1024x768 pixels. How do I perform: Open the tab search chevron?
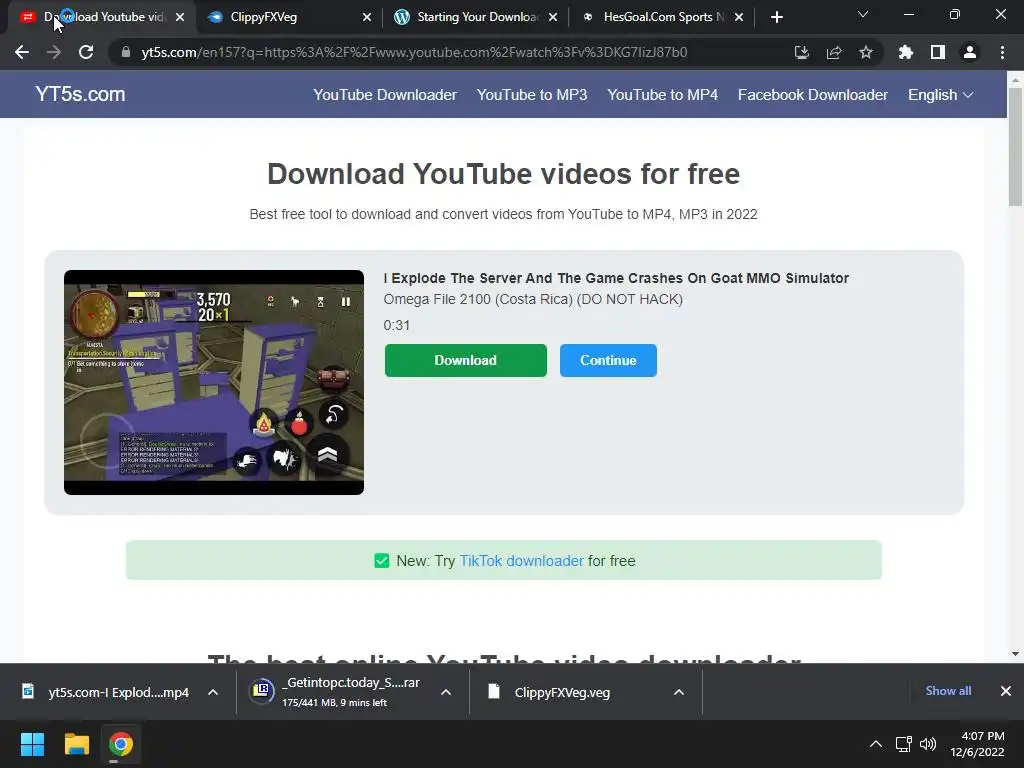pyautogui.click(x=863, y=14)
